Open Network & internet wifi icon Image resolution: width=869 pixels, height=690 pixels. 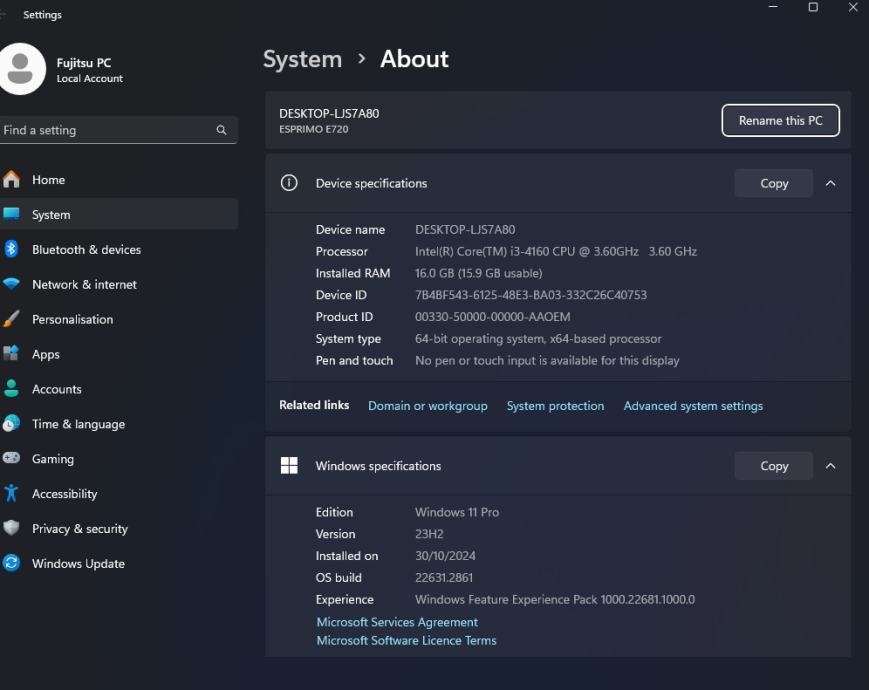click(x=12, y=285)
